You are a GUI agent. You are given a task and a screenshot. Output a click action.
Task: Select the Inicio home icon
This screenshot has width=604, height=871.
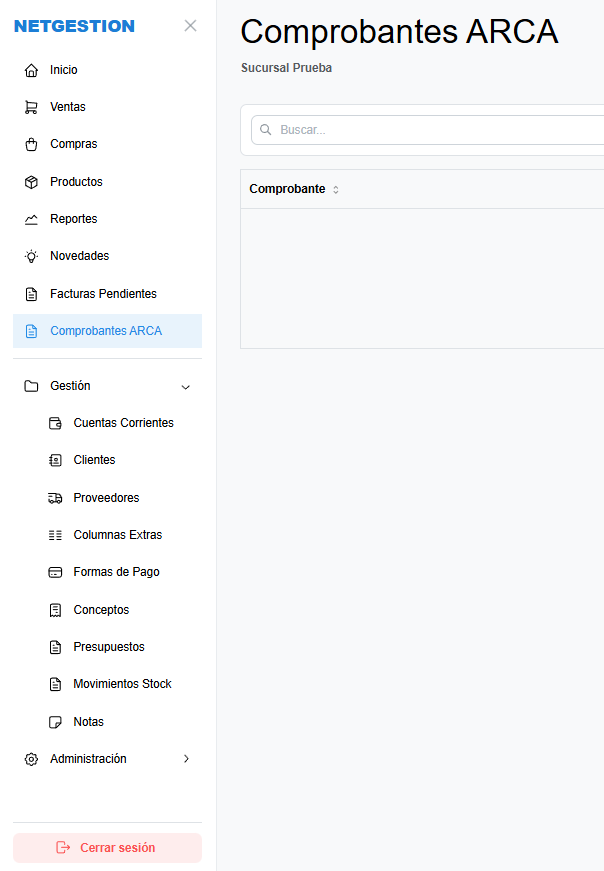(30, 69)
